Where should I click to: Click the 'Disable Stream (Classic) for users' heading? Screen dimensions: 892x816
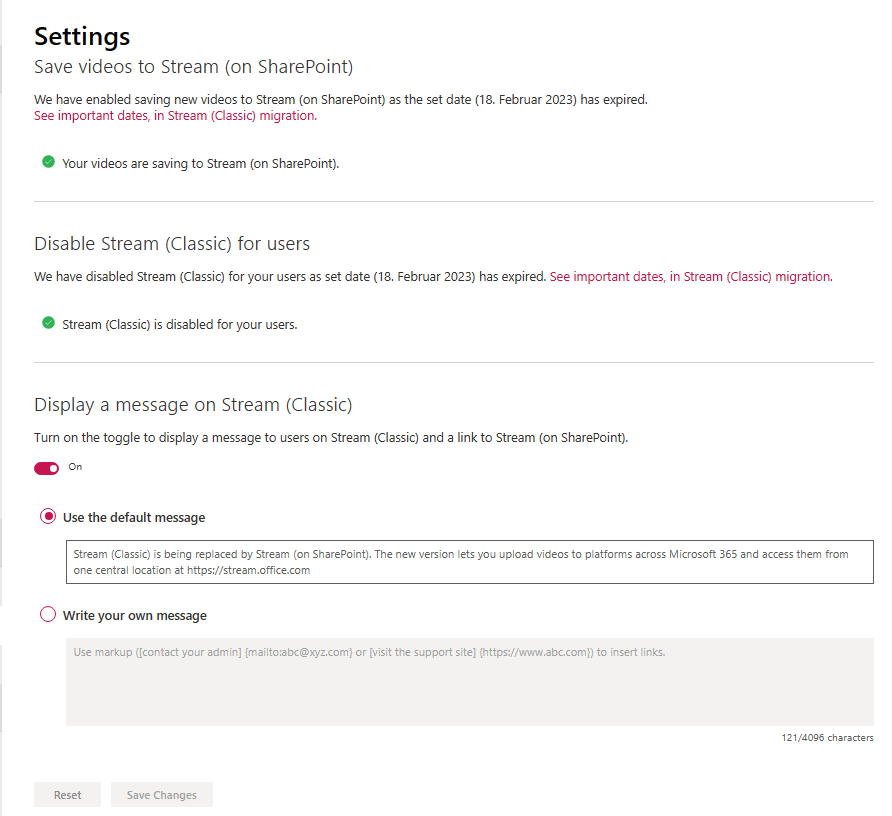172,244
